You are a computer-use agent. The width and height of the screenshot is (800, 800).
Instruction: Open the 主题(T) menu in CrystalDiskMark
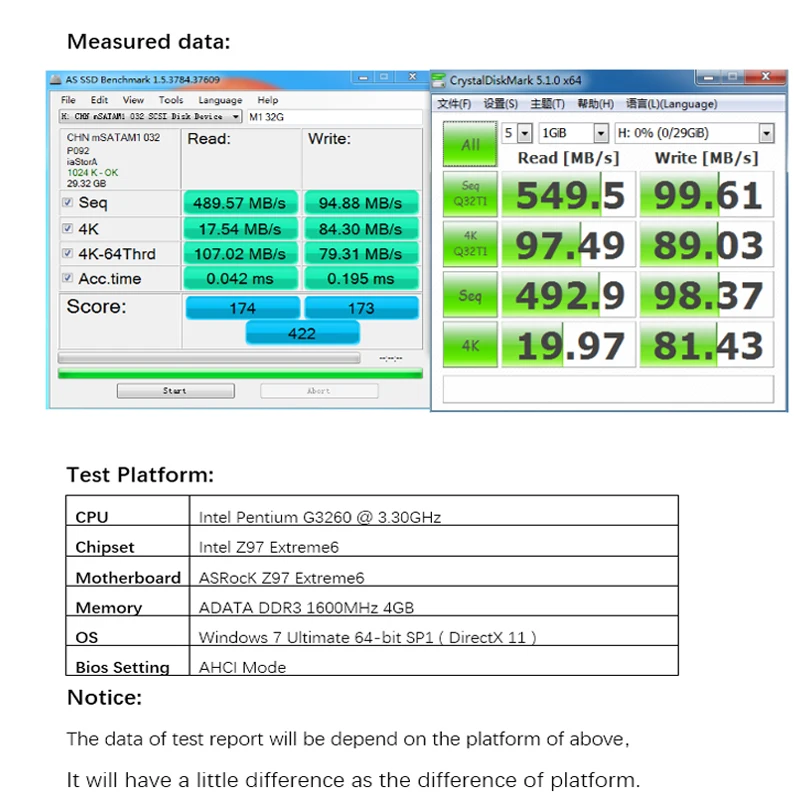click(x=547, y=104)
